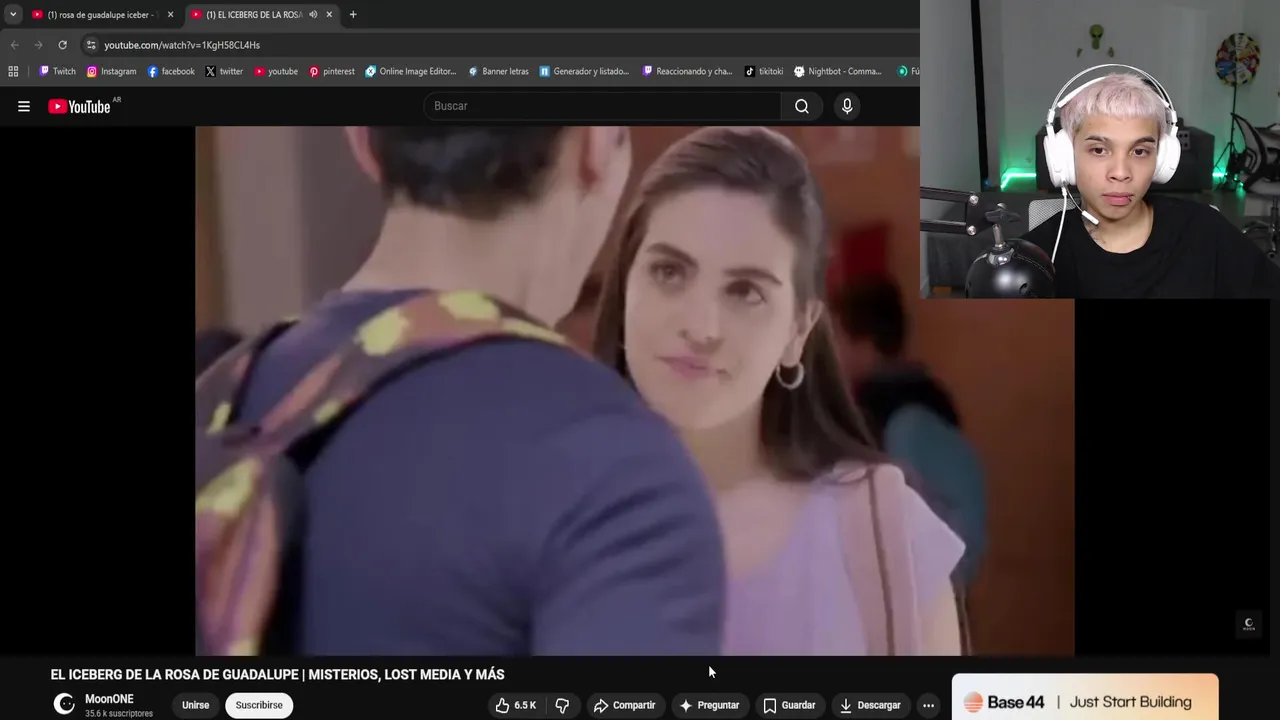Focus the URL address bar

pyautogui.click(x=500, y=45)
